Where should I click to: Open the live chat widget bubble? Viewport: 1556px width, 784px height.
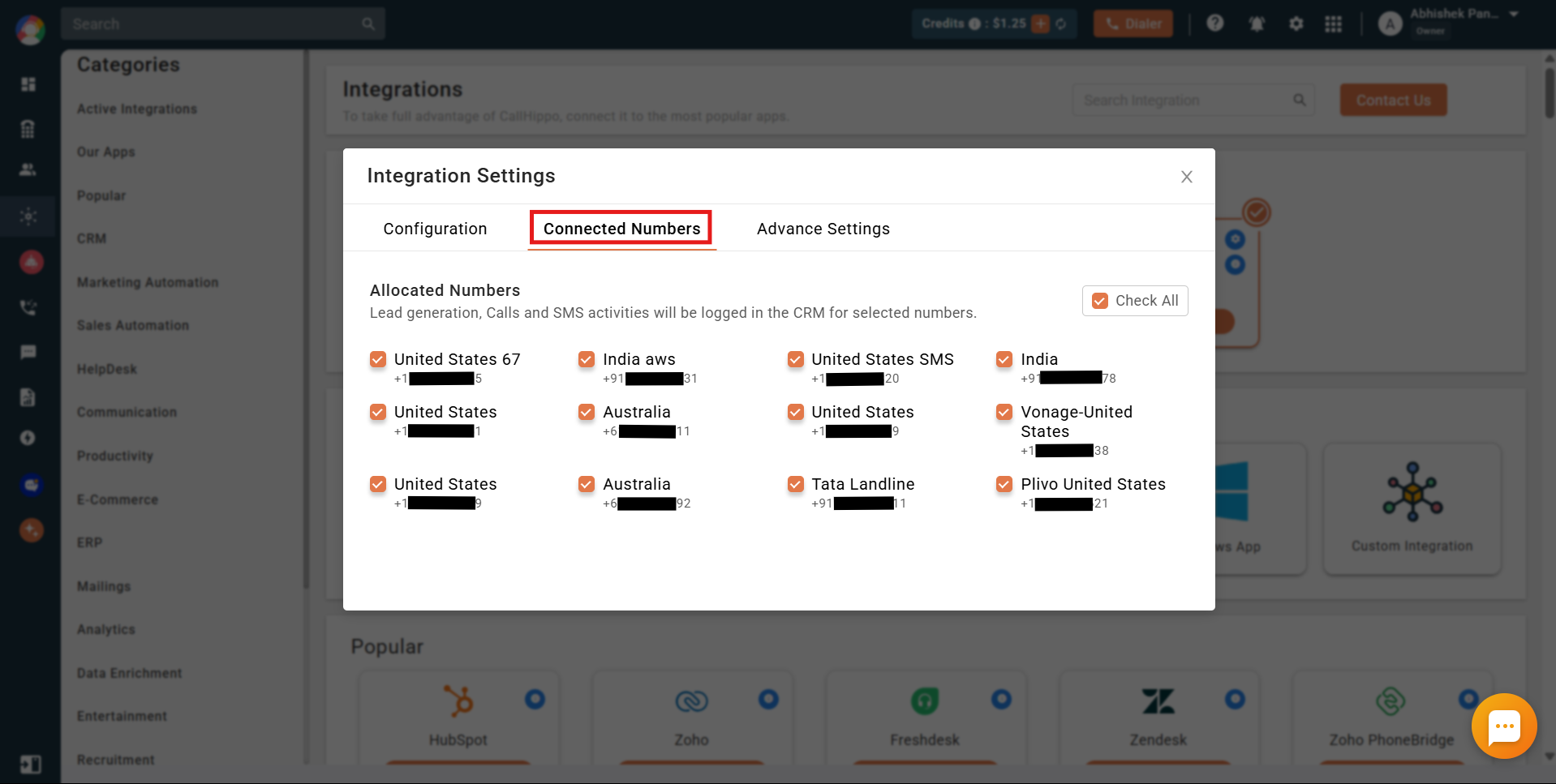1504,726
